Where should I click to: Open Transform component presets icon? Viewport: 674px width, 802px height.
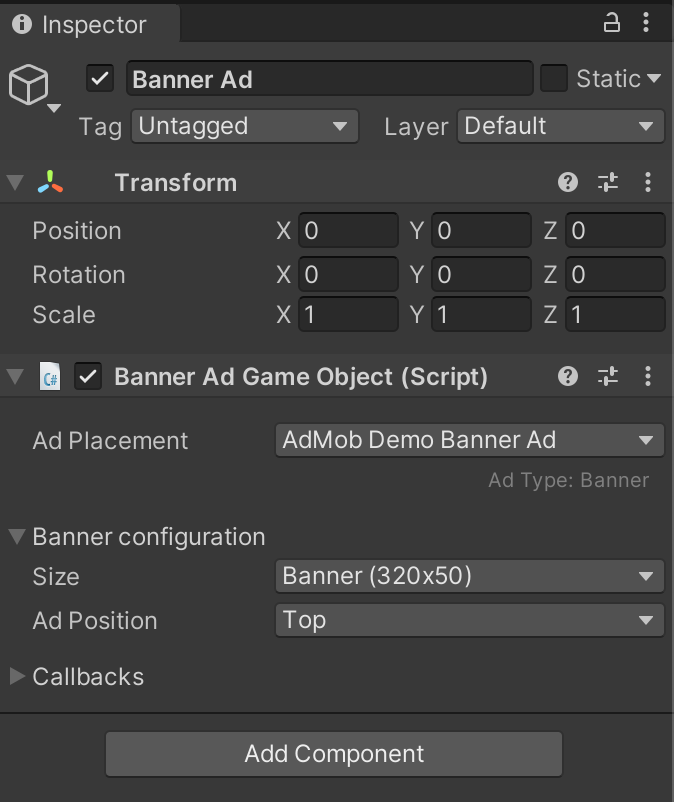click(608, 182)
